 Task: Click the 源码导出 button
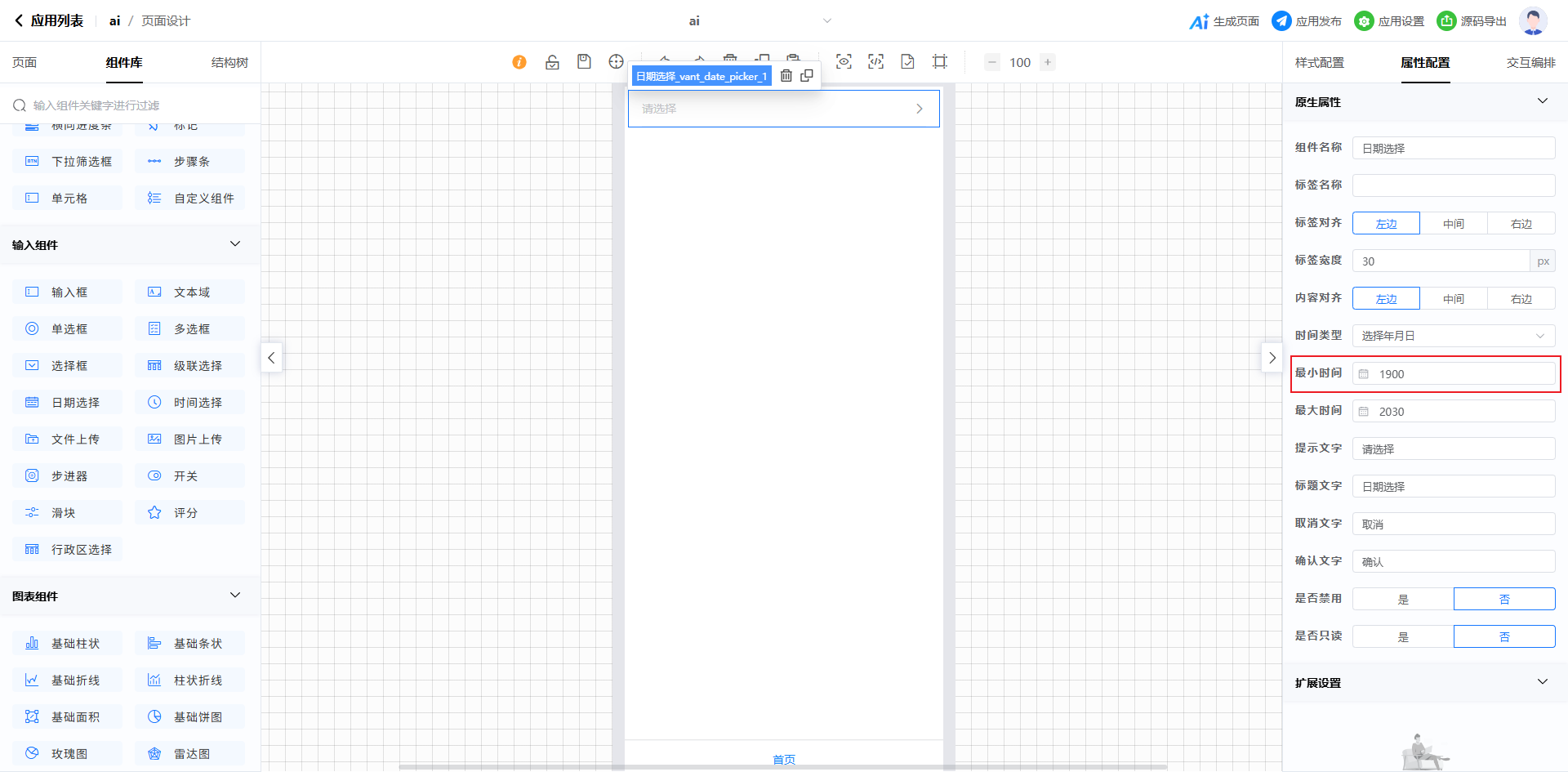click(1472, 21)
